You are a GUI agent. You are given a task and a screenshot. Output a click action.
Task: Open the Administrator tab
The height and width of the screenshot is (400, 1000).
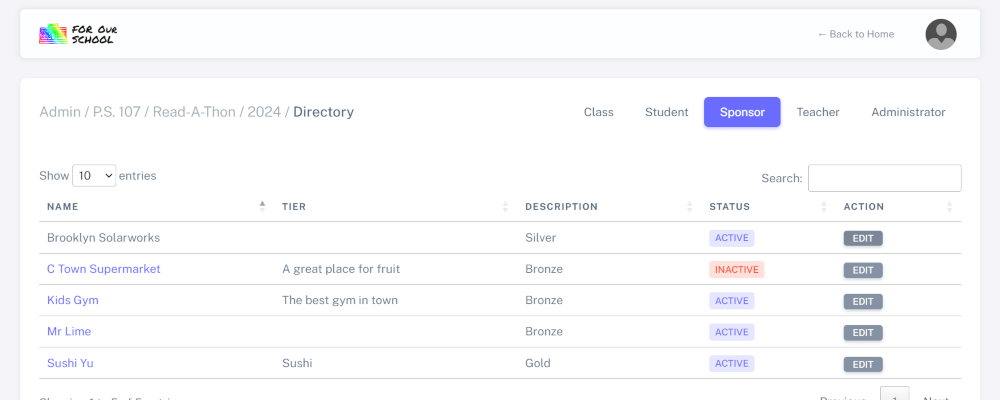[908, 112]
